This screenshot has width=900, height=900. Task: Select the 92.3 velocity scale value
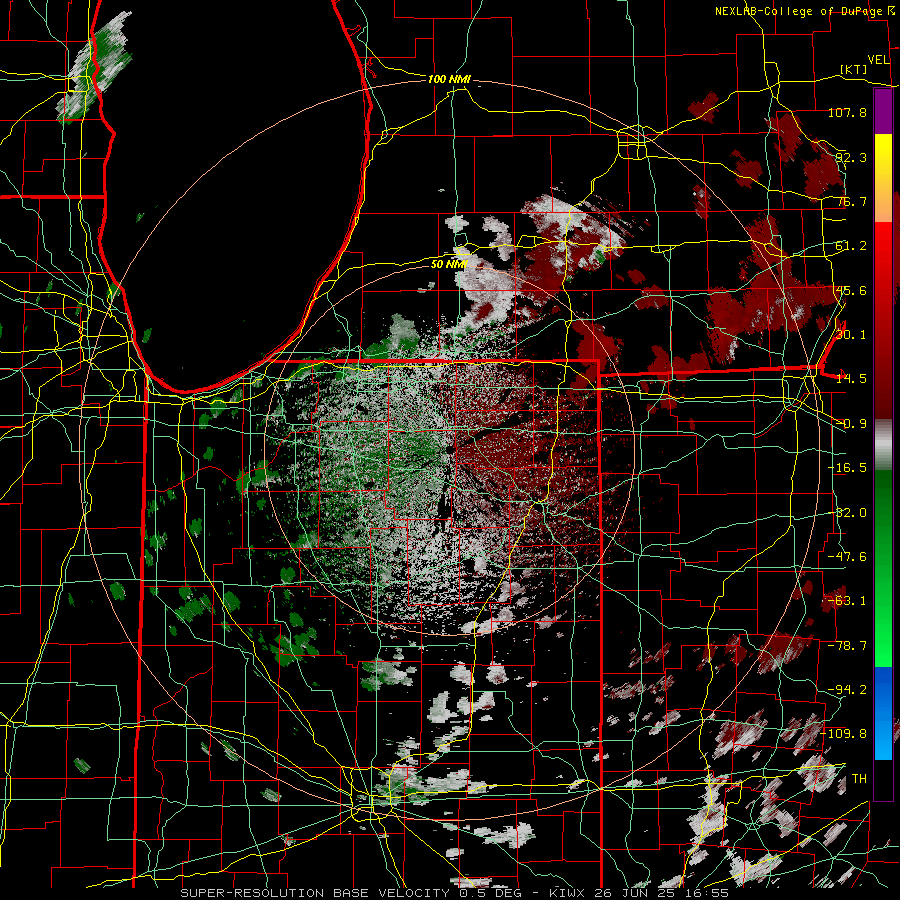851,157
